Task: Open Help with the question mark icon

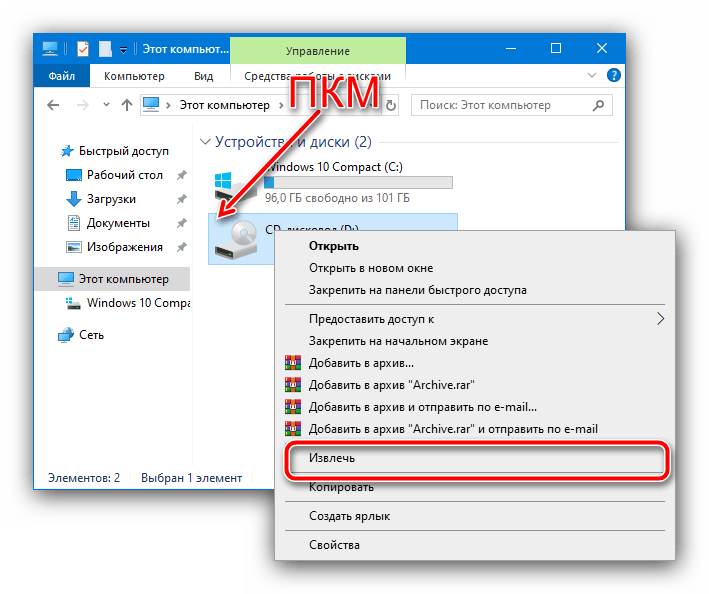Action: coord(614,75)
